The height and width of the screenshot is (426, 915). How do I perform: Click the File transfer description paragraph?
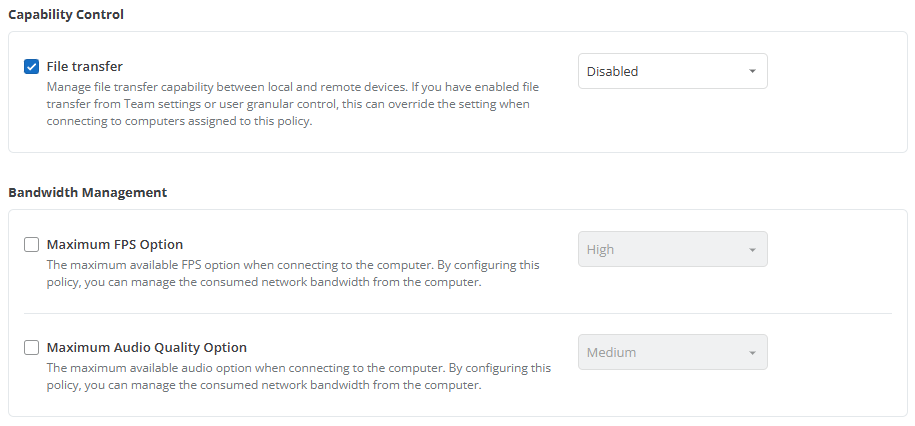tap(293, 105)
